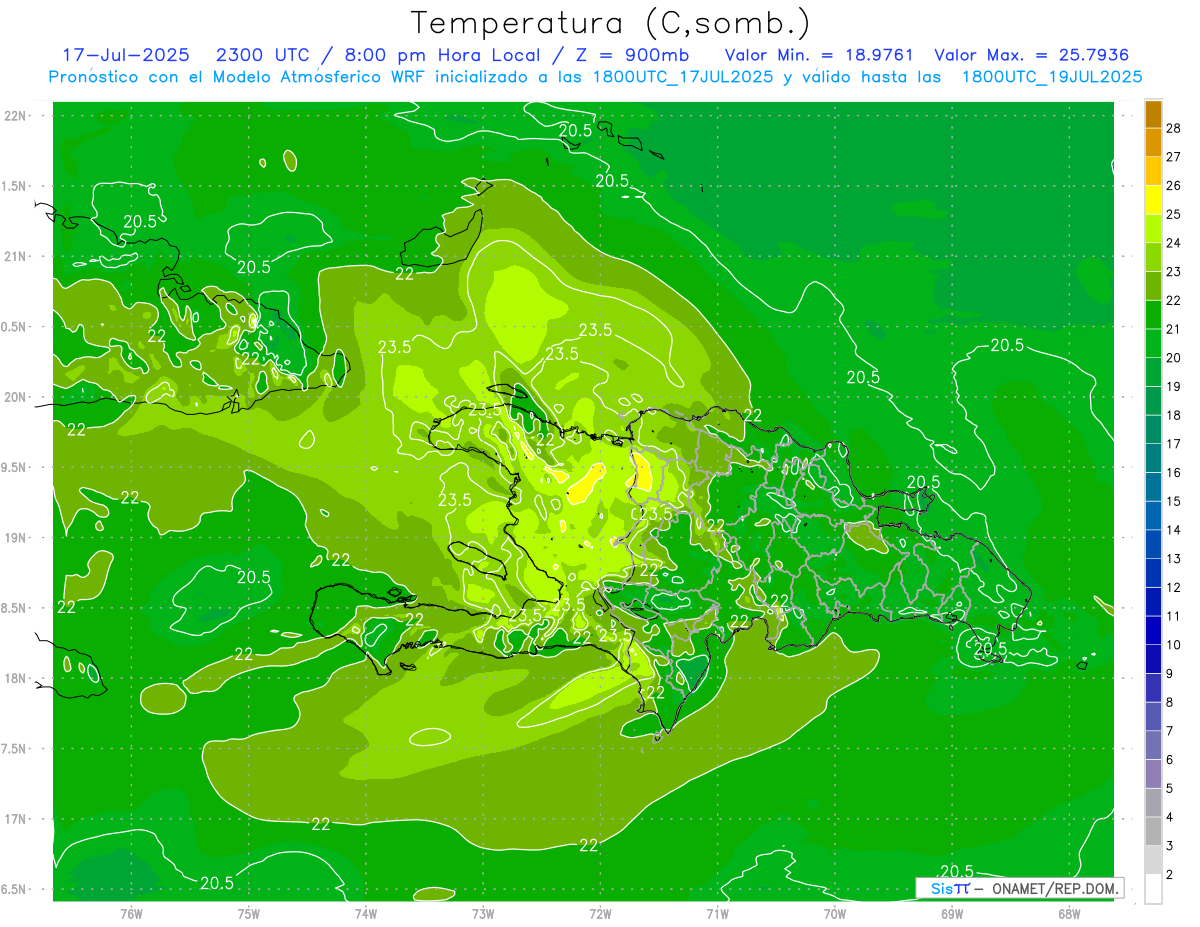Click the 'Temperatura (C,somb.)' map title
The height and width of the screenshot is (927, 1200).
point(610,24)
